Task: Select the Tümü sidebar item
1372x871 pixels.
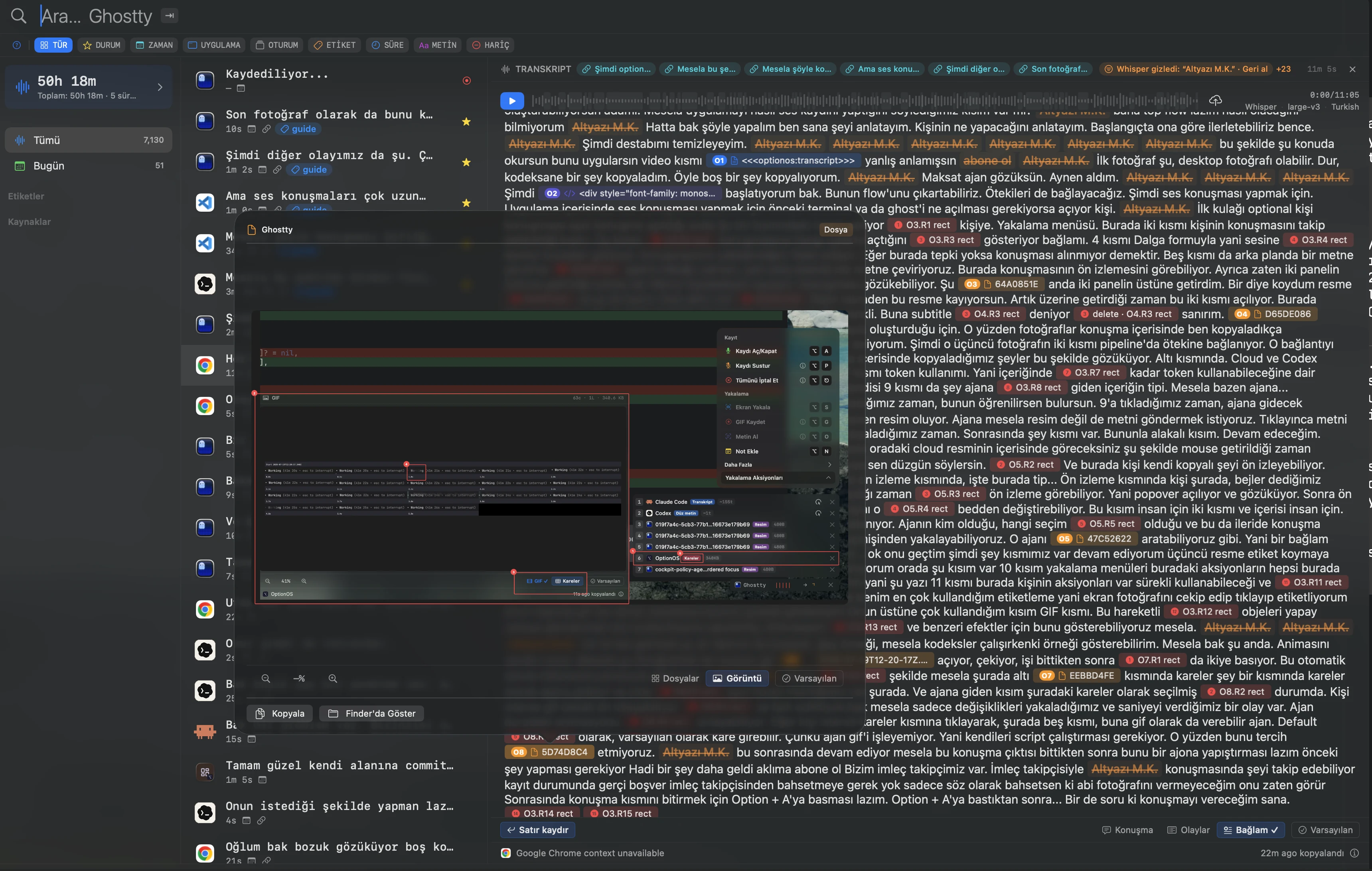Action: (88, 140)
